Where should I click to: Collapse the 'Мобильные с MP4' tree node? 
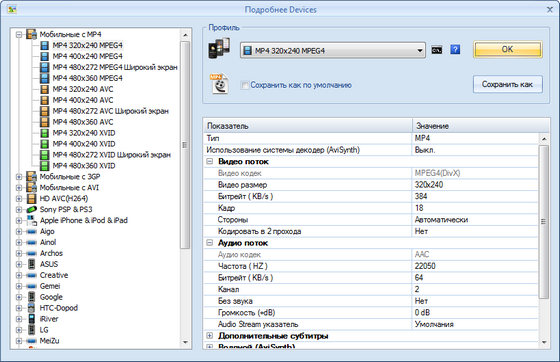coord(19,35)
